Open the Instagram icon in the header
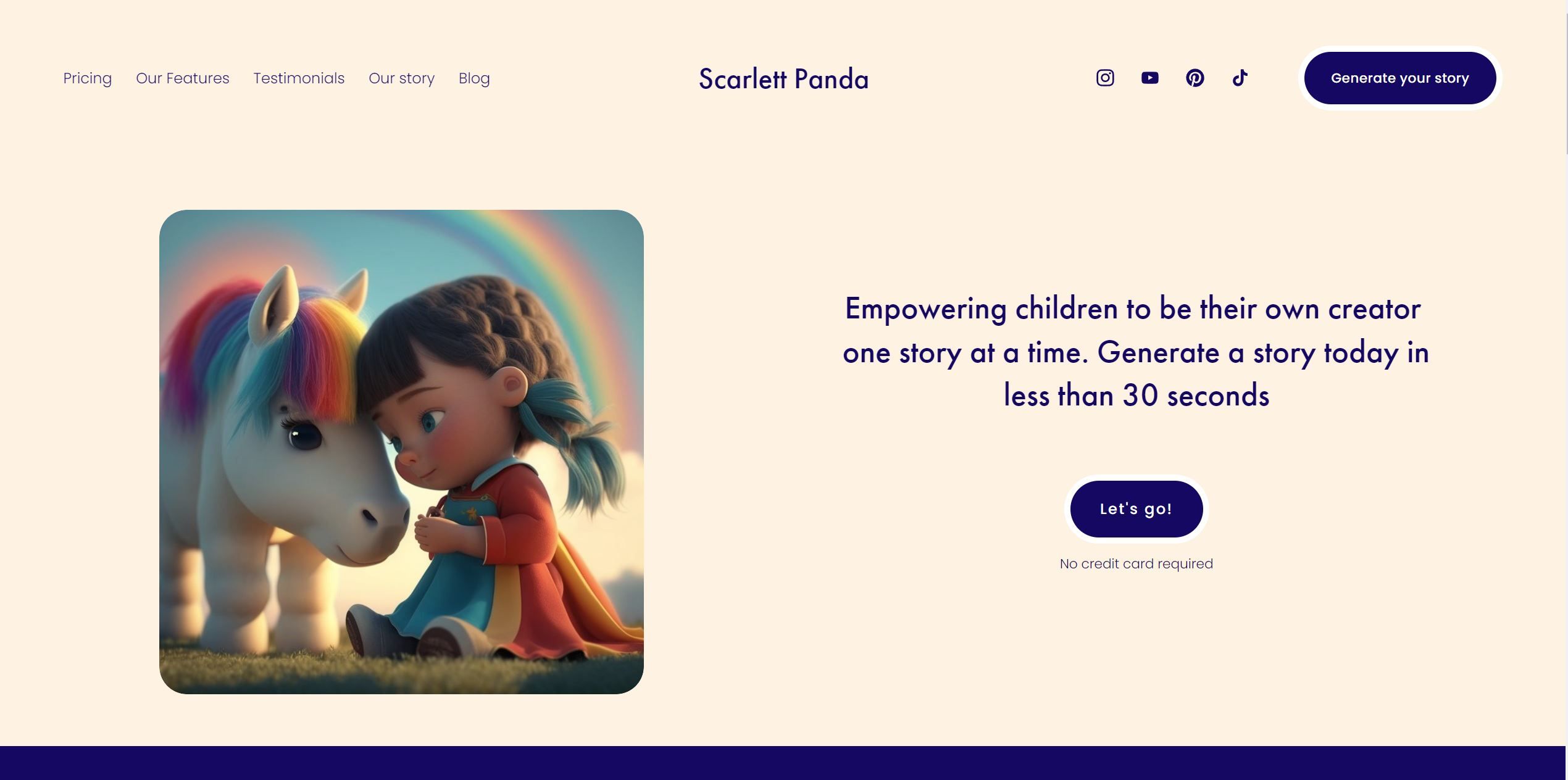Viewport: 1568px width, 780px height. coord(1104,78)
